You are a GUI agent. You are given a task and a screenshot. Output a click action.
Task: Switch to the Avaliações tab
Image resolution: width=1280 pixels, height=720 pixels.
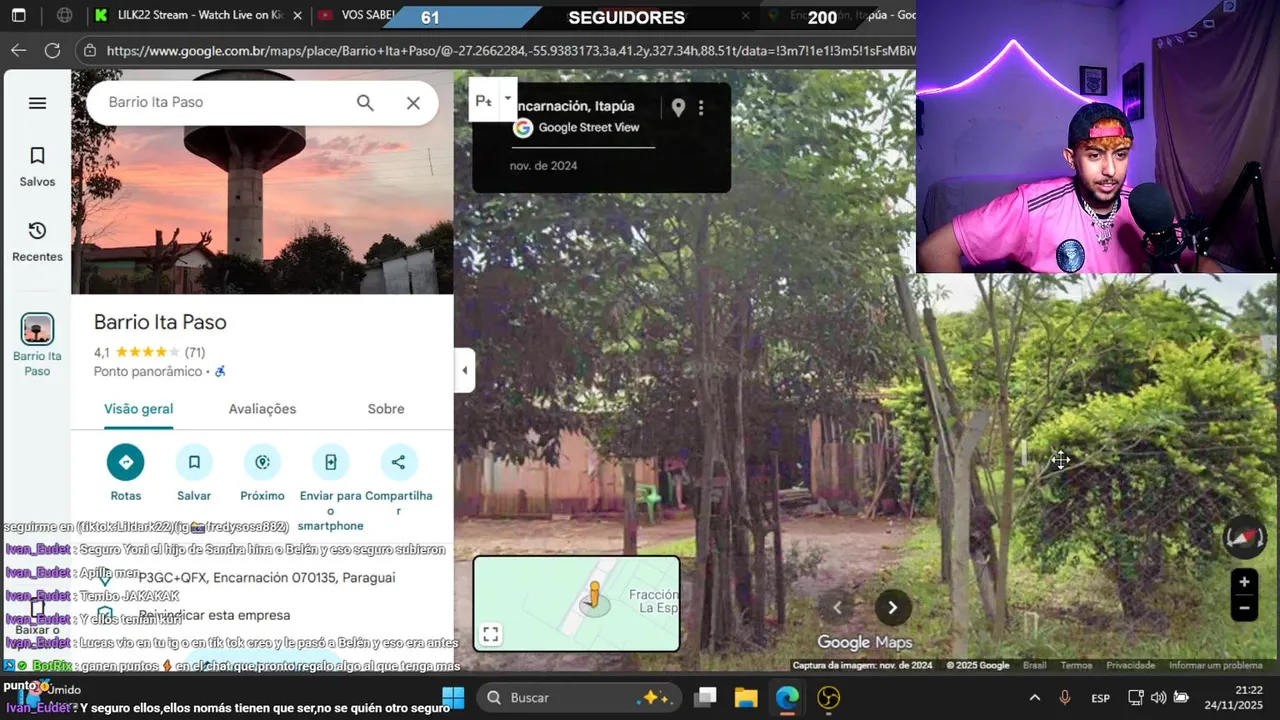[x=262, y=409]
